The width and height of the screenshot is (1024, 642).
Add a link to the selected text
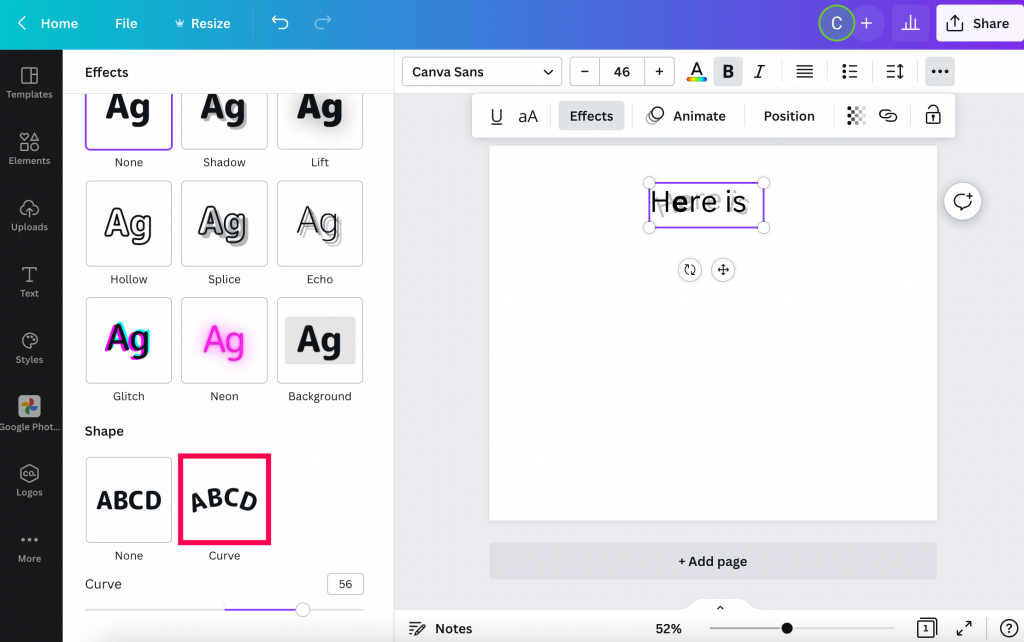(x=889, y=115)
